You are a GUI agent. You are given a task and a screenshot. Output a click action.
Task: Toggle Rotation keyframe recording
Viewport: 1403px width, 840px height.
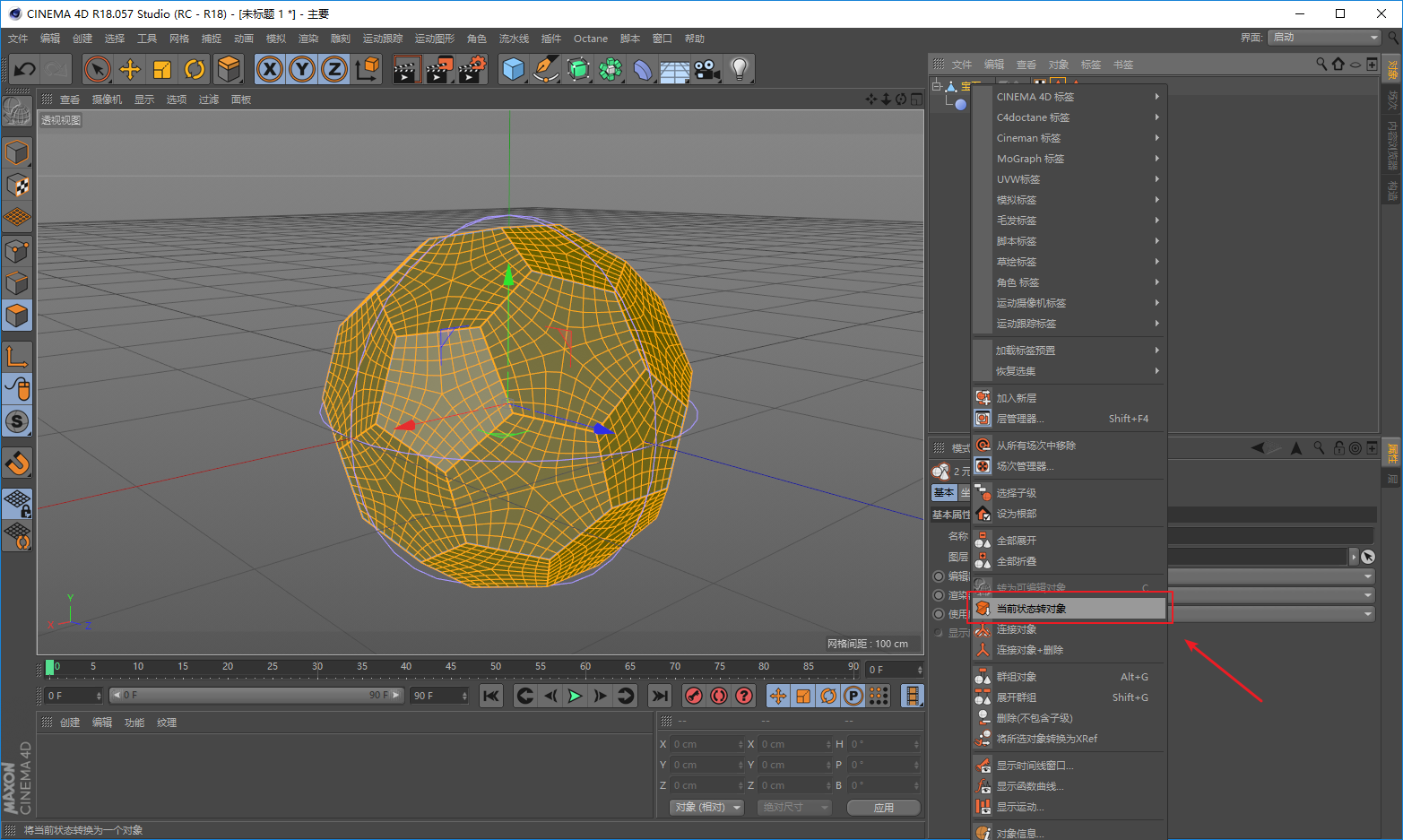coord(828,696)
